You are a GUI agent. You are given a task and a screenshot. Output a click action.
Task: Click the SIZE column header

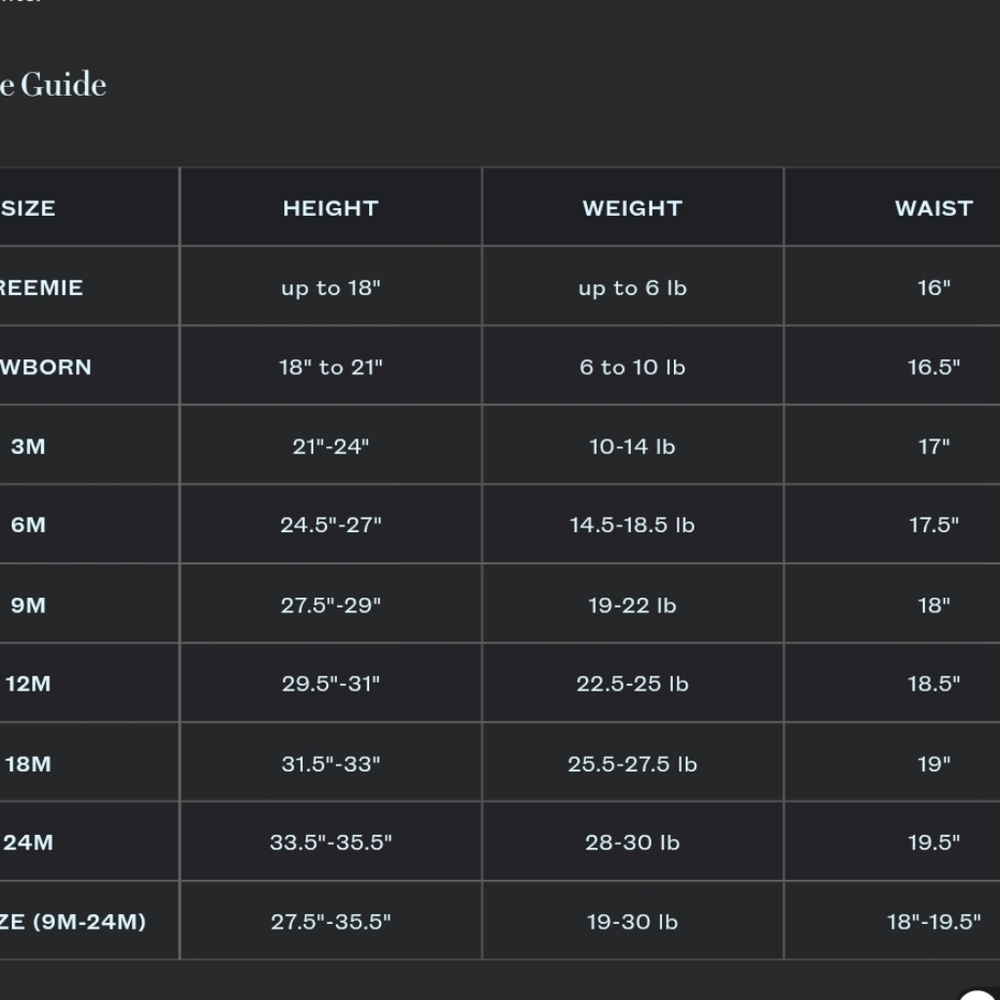[28, 208]
